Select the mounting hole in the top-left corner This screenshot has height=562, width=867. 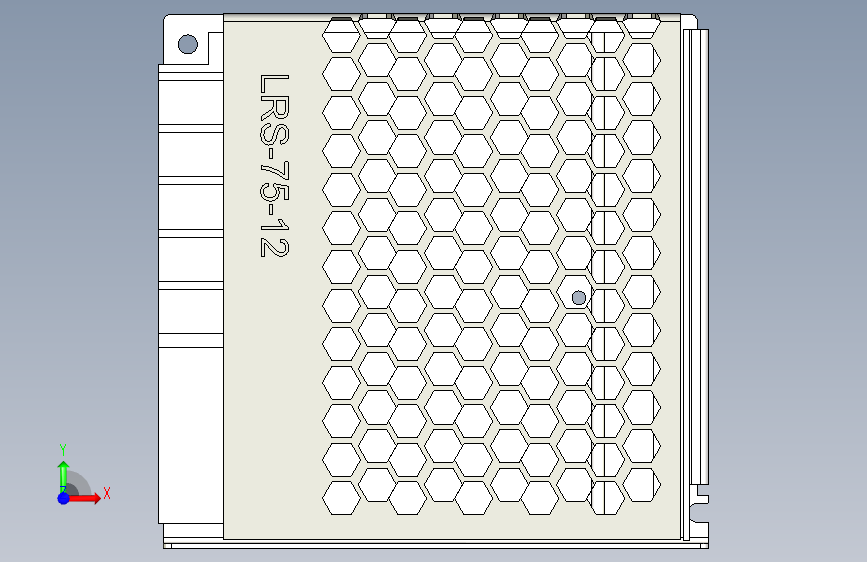[188, 44]
